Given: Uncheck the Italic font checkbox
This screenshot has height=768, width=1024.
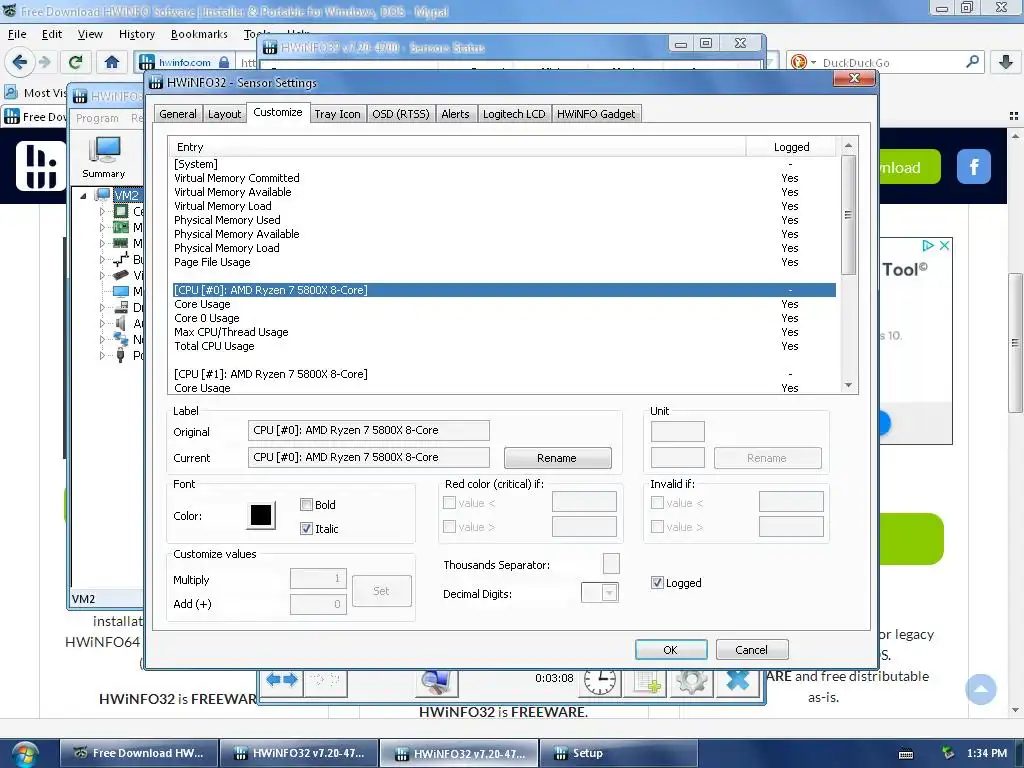Looking at the screenshot, I should point(306,528).
